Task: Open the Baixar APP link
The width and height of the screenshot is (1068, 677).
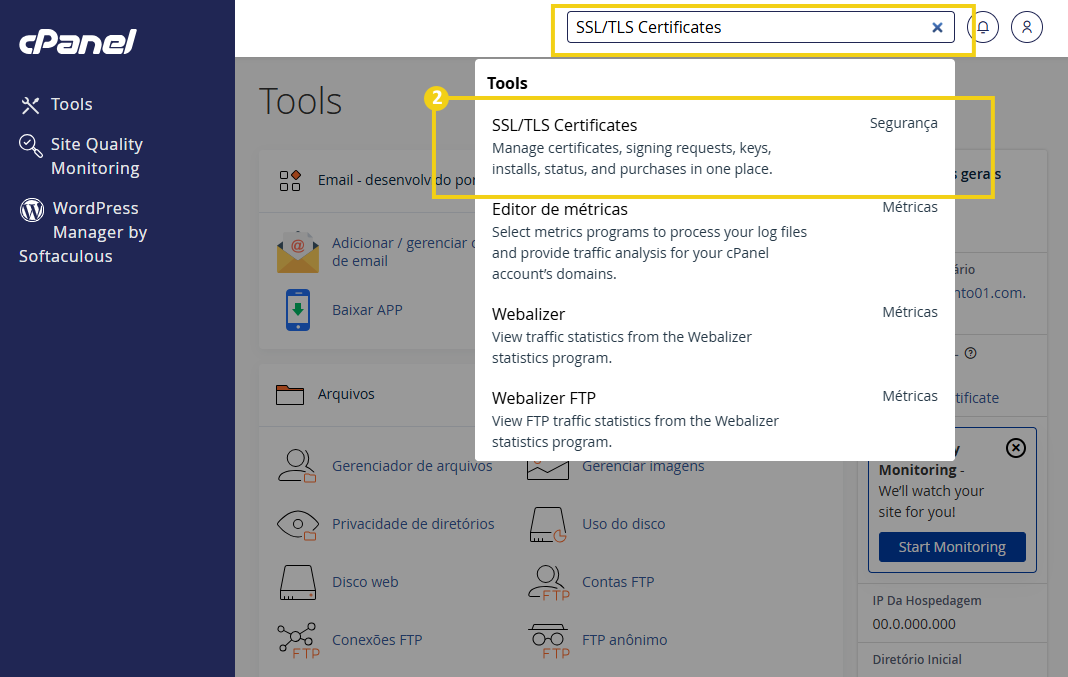Action: [367, 310]
